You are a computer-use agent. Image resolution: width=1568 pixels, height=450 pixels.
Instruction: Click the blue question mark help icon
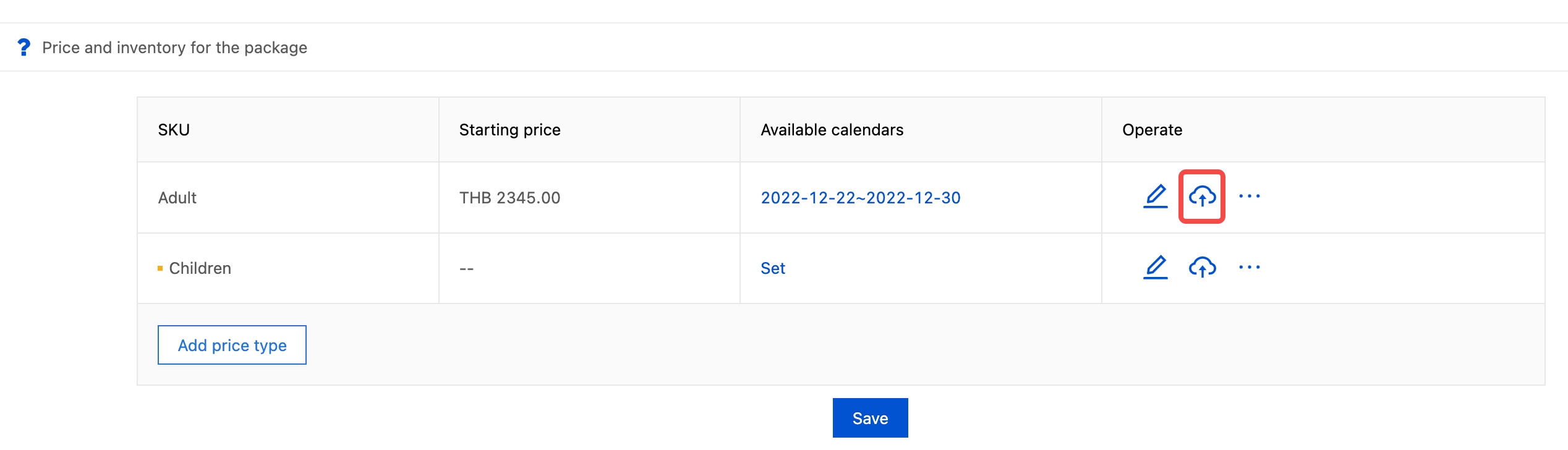click(x=23, y=48)
